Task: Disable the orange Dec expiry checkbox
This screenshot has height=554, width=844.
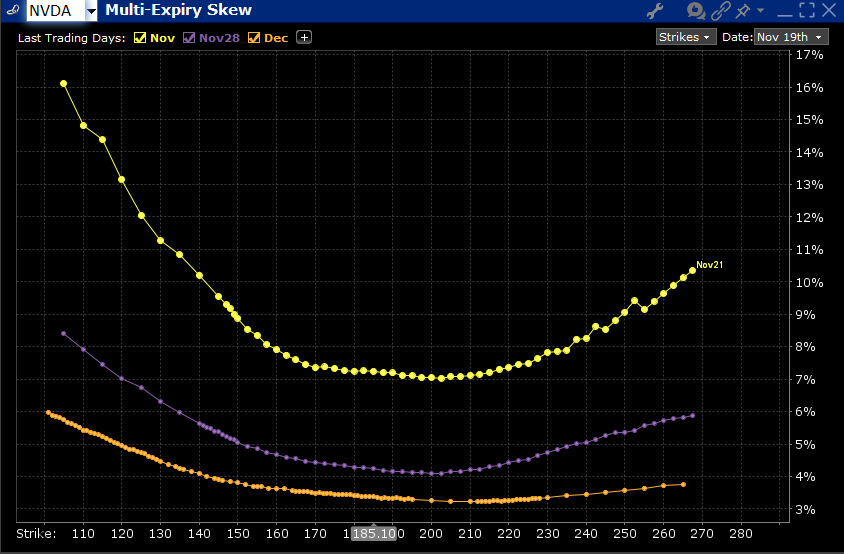Action: [x=253, y=38]
